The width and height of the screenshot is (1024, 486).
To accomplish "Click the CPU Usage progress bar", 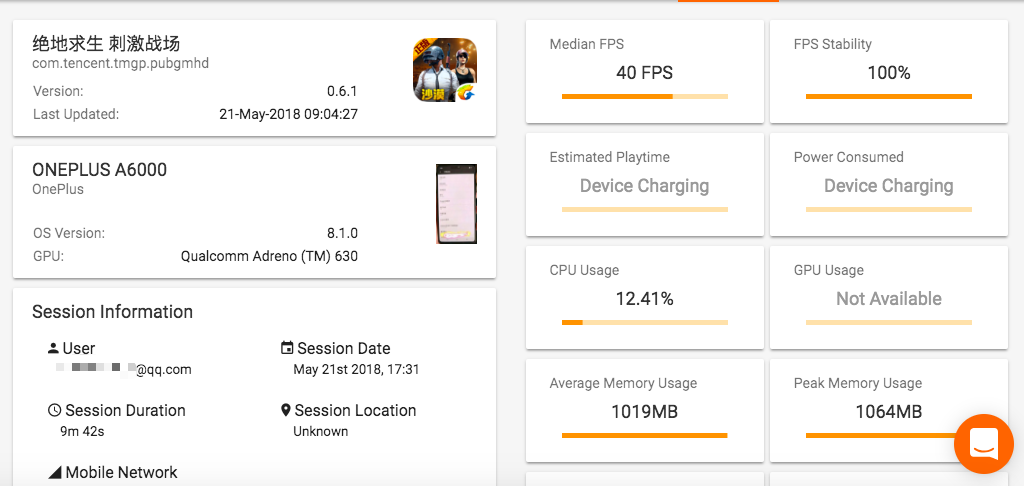I will tap(644, 323).
